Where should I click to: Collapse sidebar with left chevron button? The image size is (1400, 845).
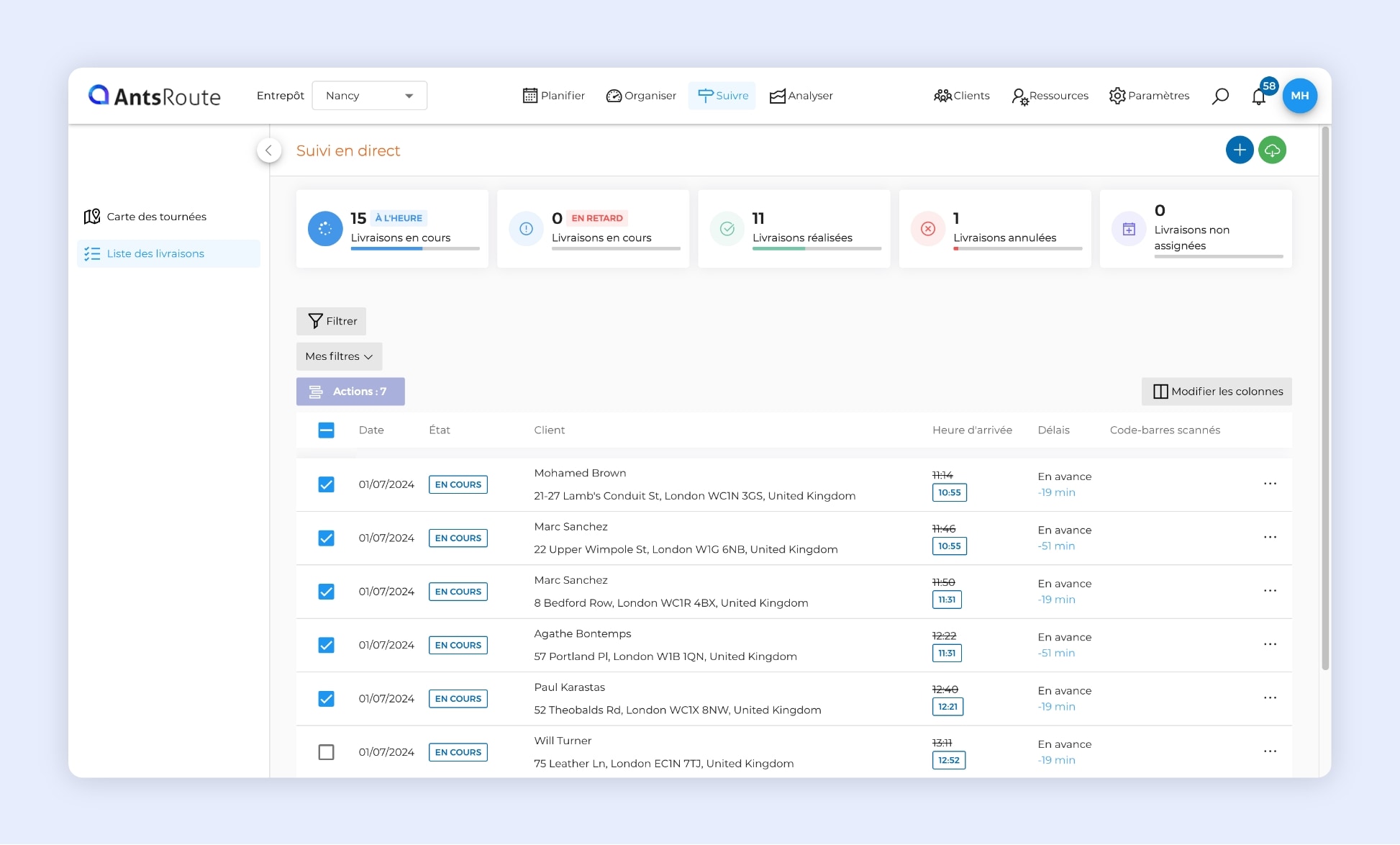coord(268,150)
